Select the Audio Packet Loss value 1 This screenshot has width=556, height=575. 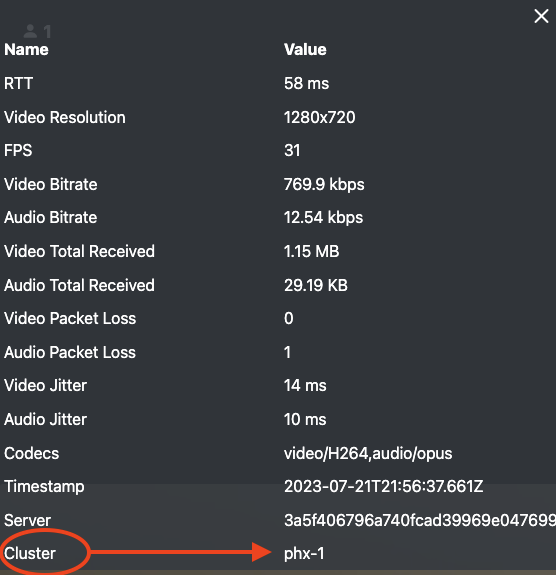pyautogui.click(x=288, y=352)
